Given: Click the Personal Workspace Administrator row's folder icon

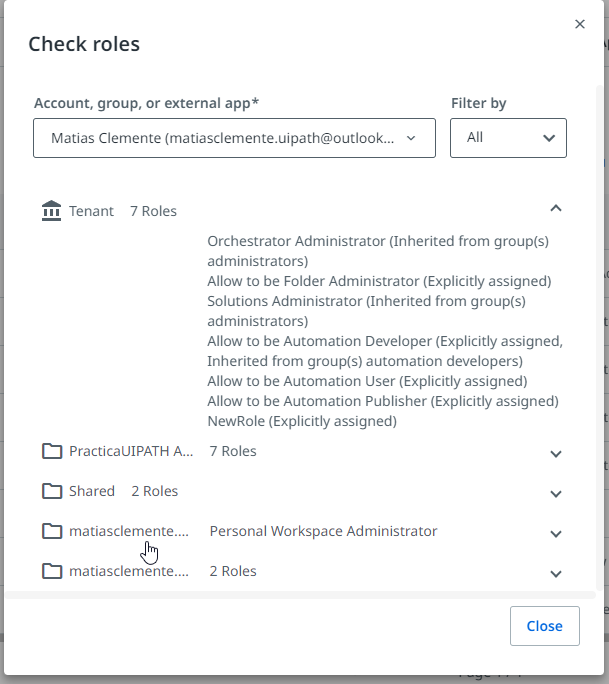Looking at the screenshot, I should coord(52,531).
